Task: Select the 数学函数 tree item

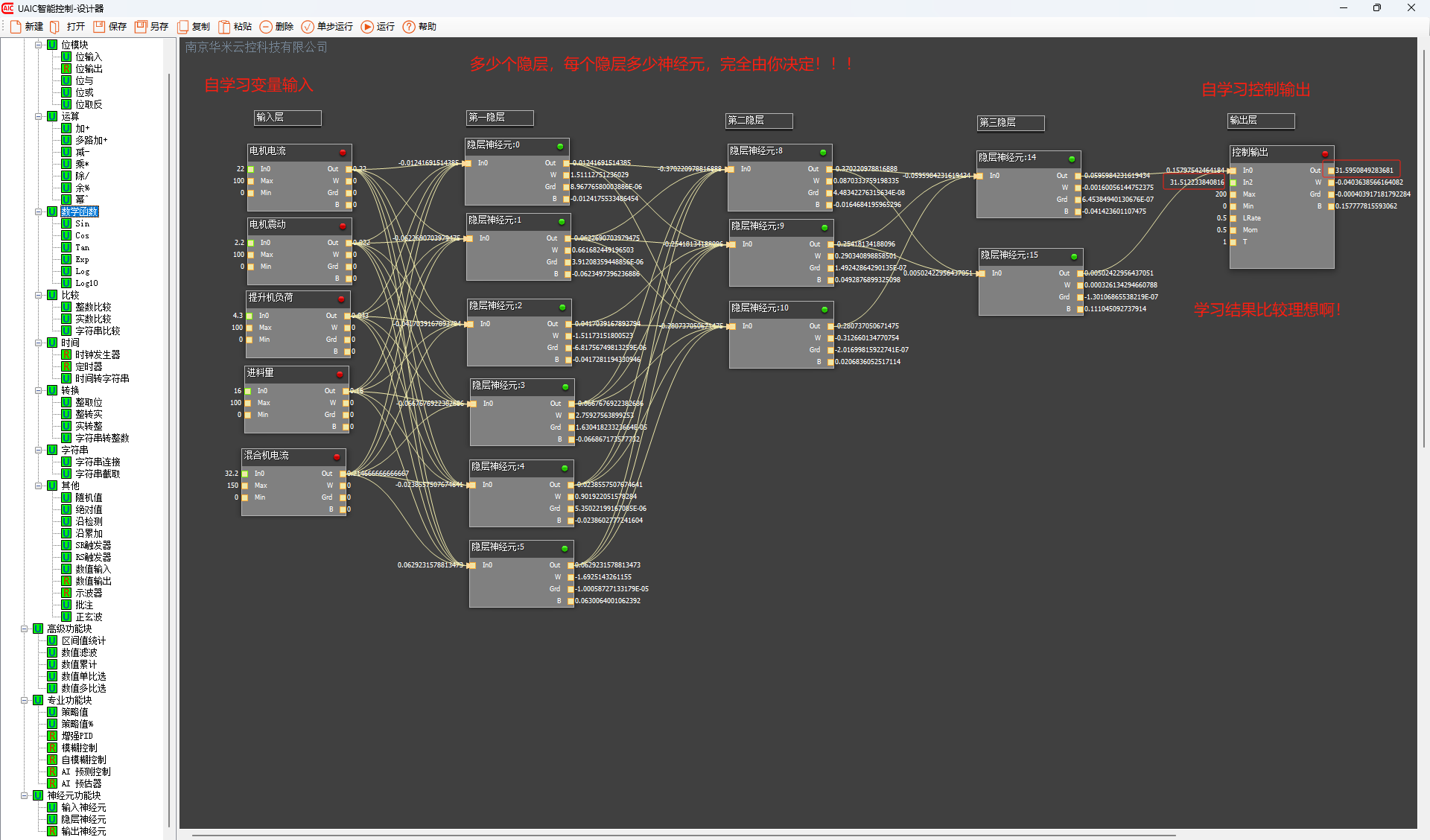Action: [x=79, y=211]
